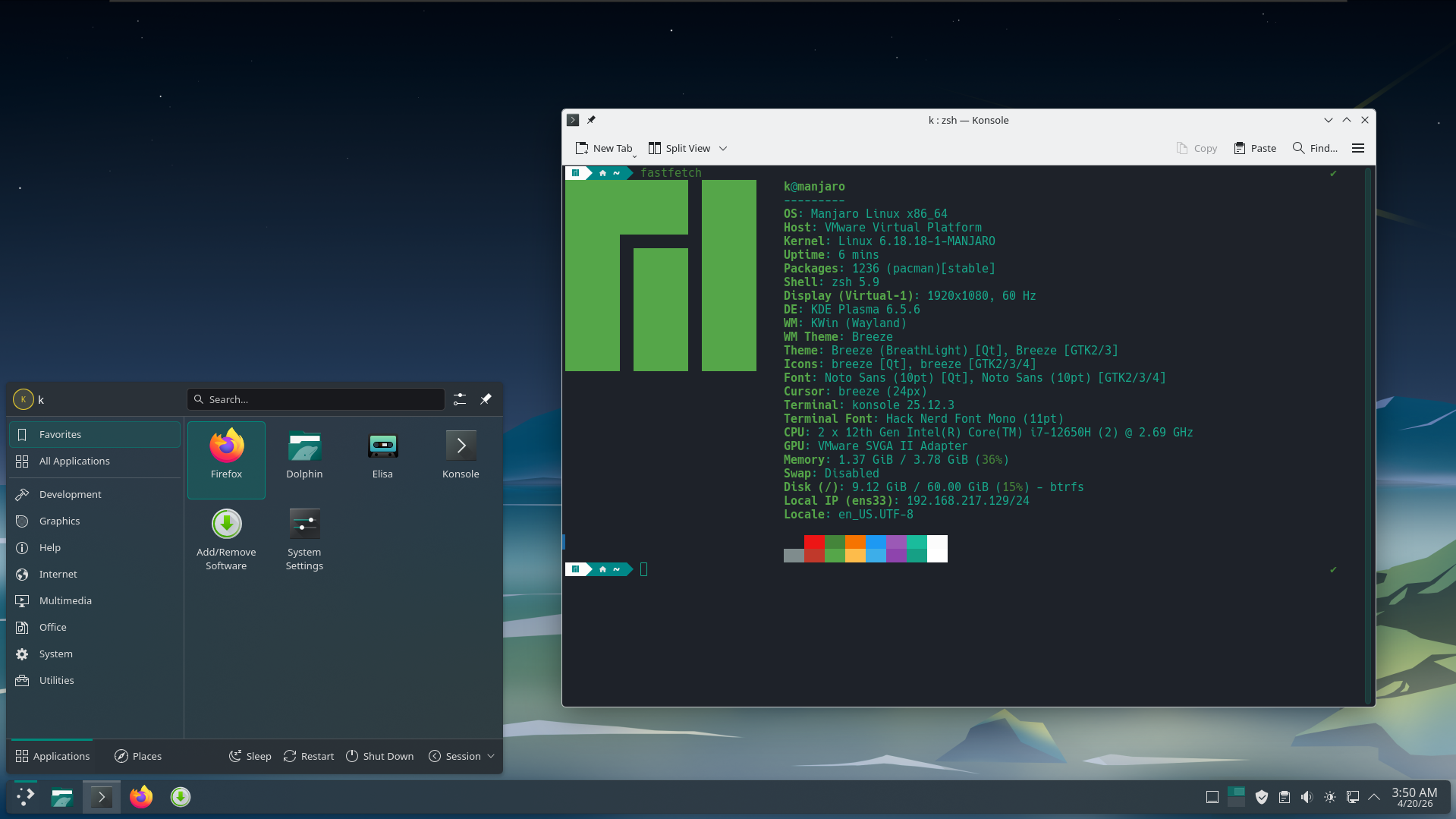1456x819 pixels.
Task: Launch Firefox from the Favorites grid
Action: [226, 459]
